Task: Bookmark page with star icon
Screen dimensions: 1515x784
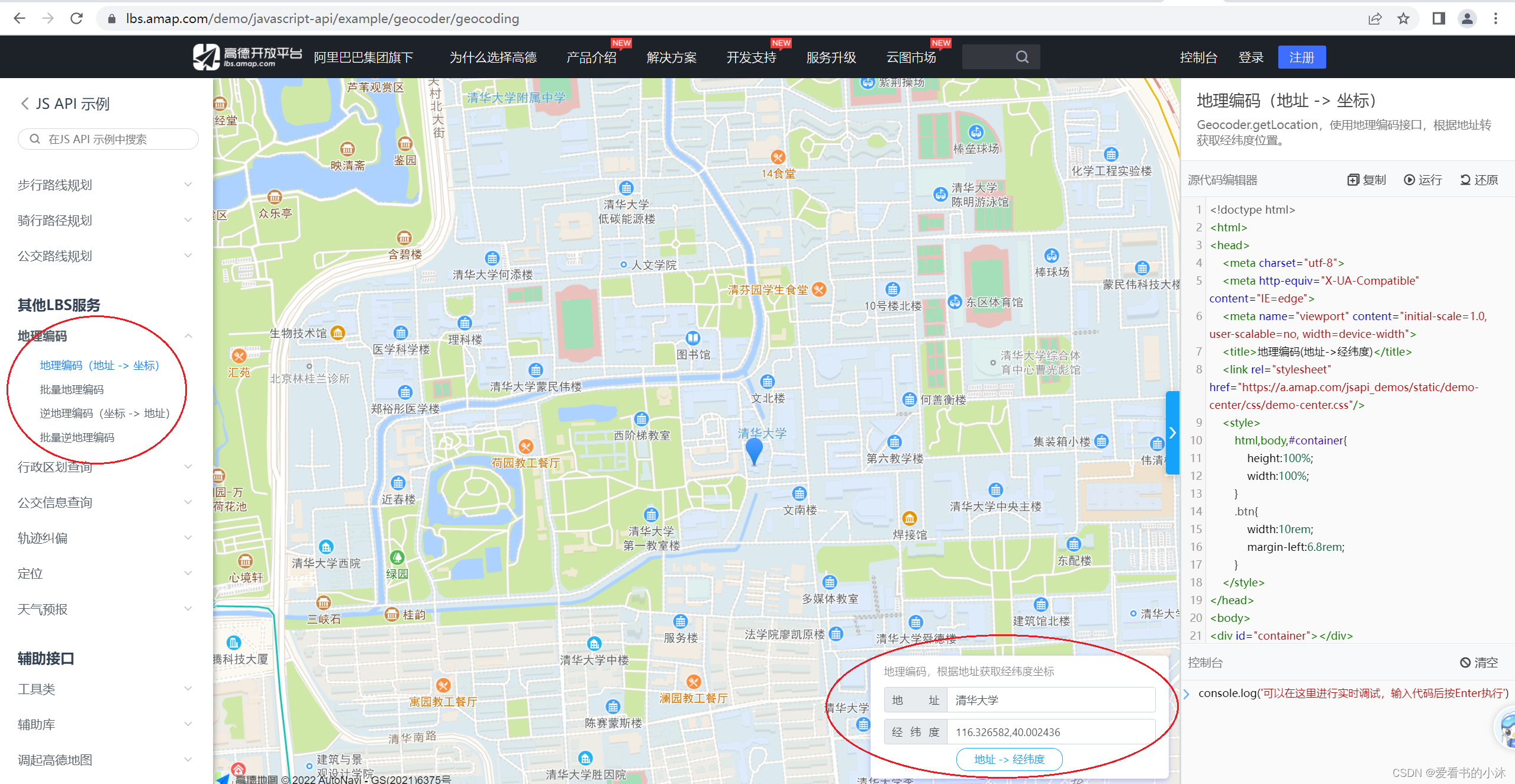Action: pos(1403,18)
